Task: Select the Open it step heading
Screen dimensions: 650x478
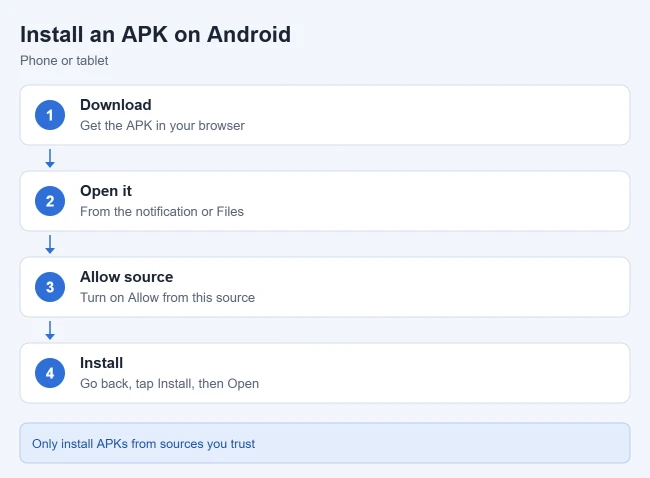Action: (x=106, y=191)
